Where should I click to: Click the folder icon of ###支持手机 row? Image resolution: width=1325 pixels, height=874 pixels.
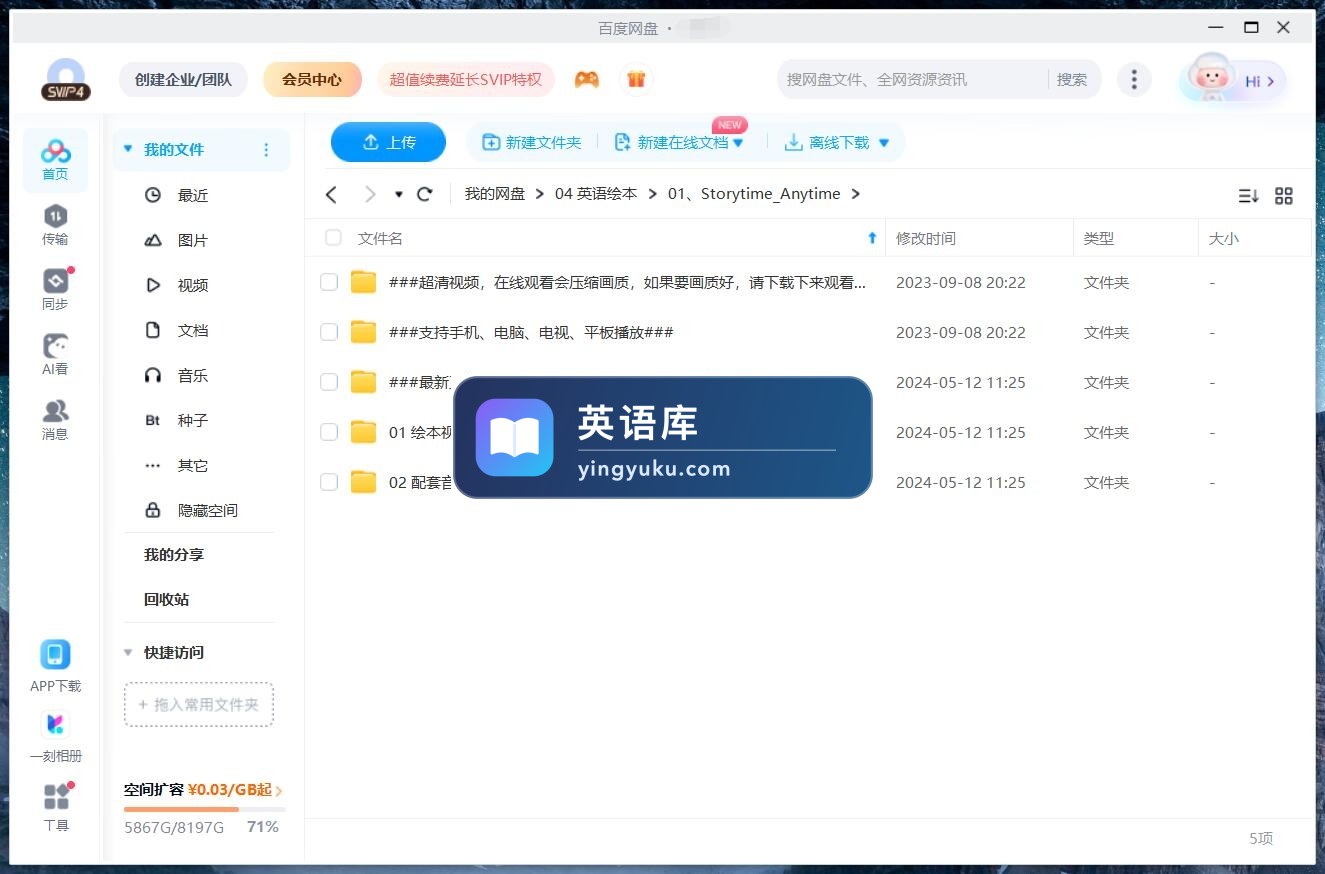(363, 332)
